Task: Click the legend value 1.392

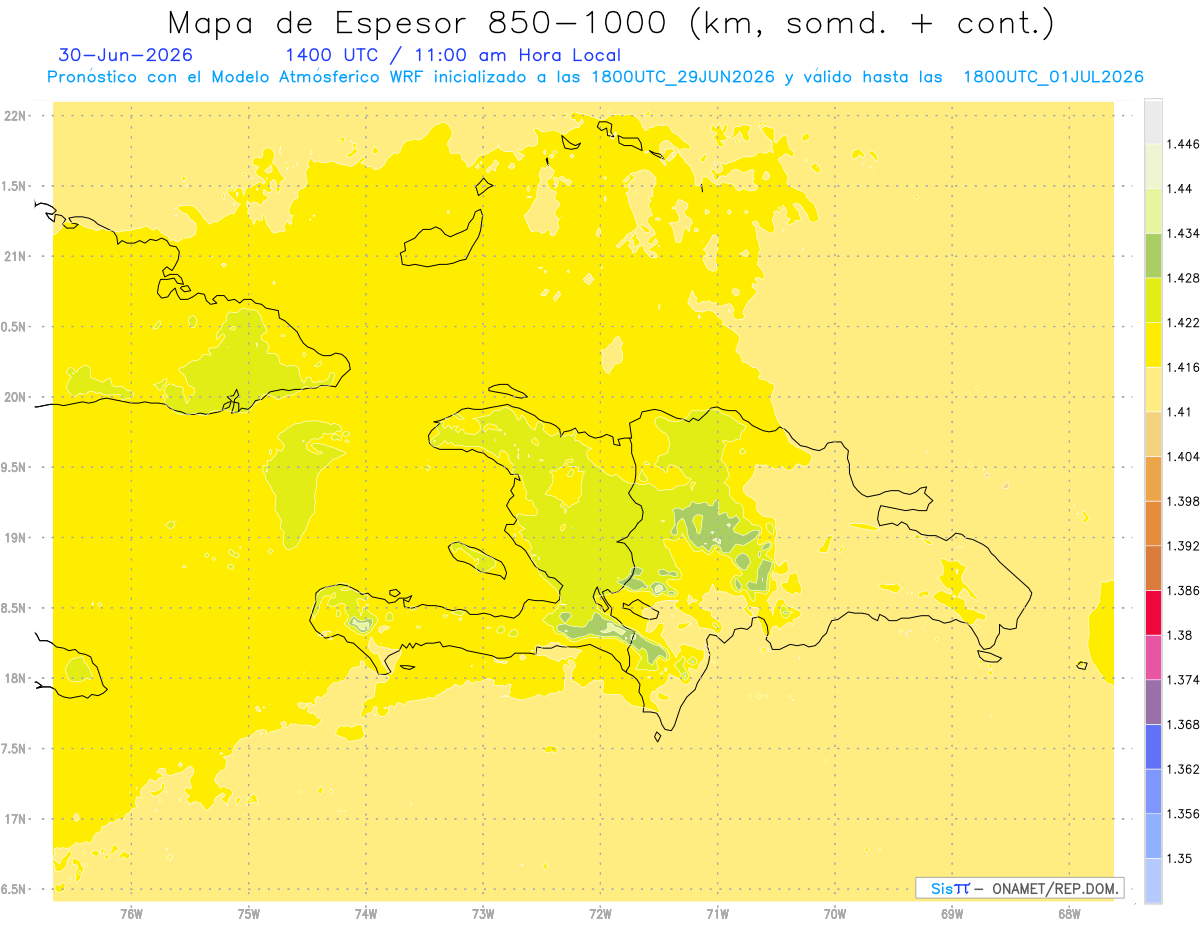Action: 1185,546
